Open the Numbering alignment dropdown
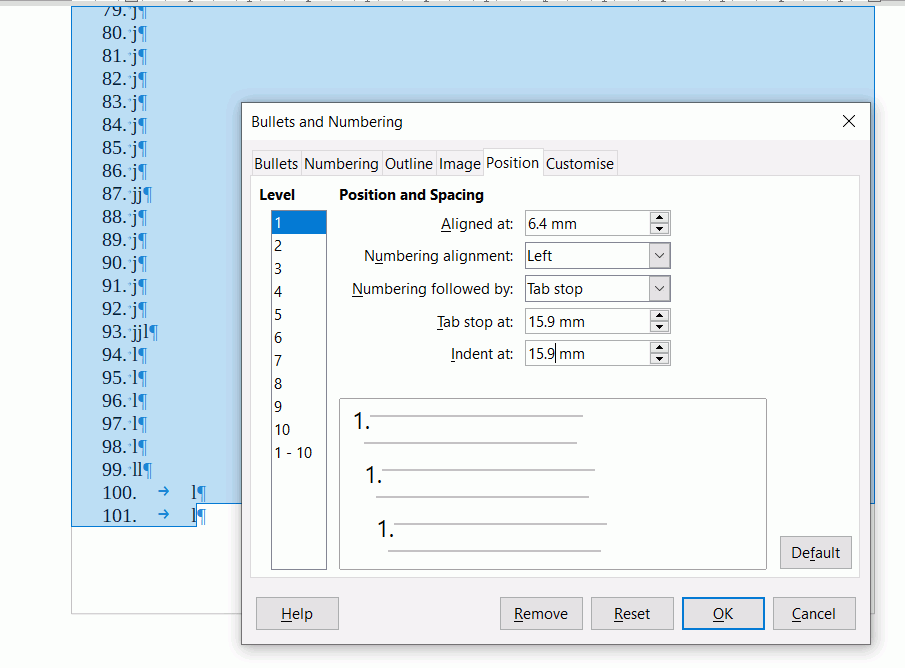The height and width of the screenshot is (668, 905). [x=659, y=256]
